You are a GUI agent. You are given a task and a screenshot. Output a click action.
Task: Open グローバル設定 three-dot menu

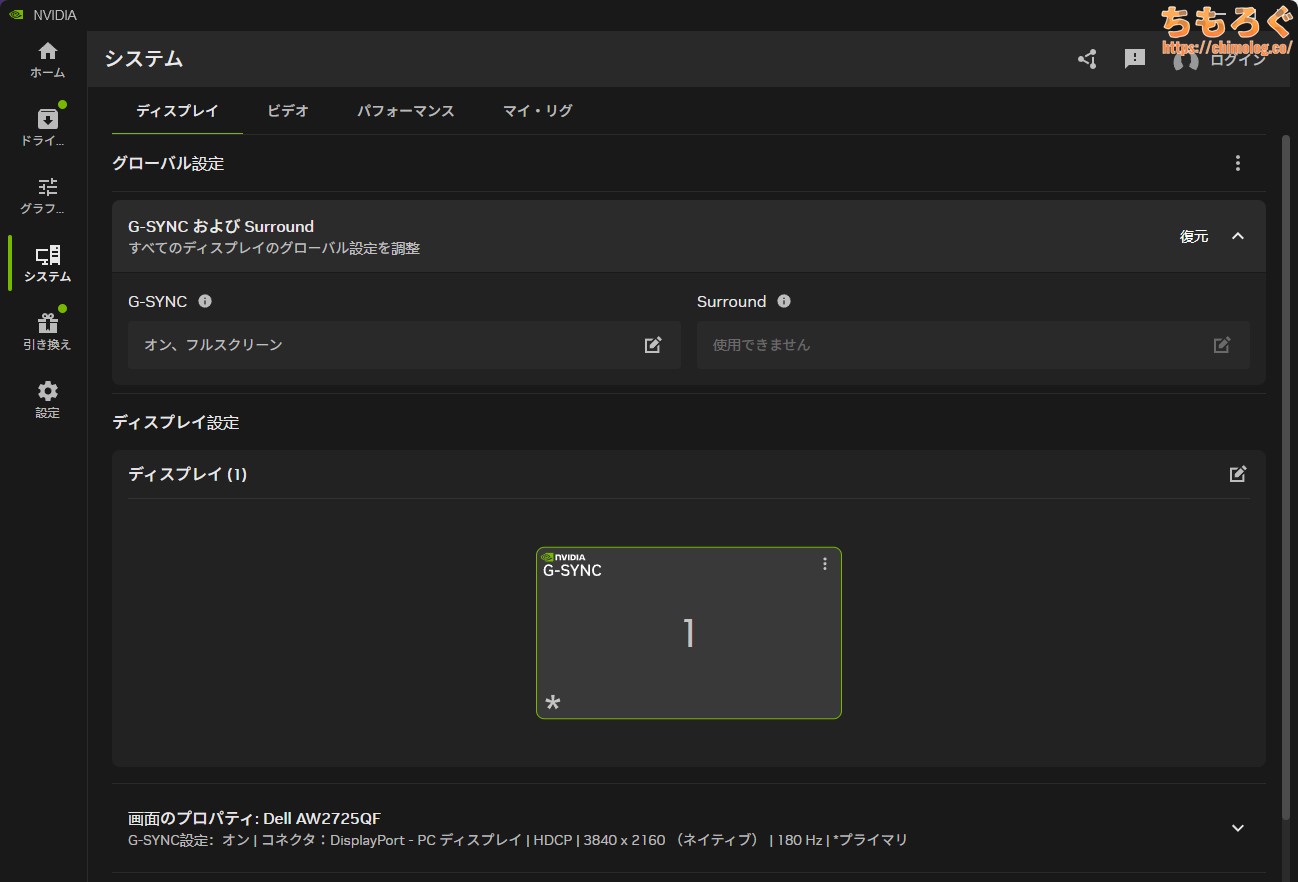click(x=1238, y=163)
